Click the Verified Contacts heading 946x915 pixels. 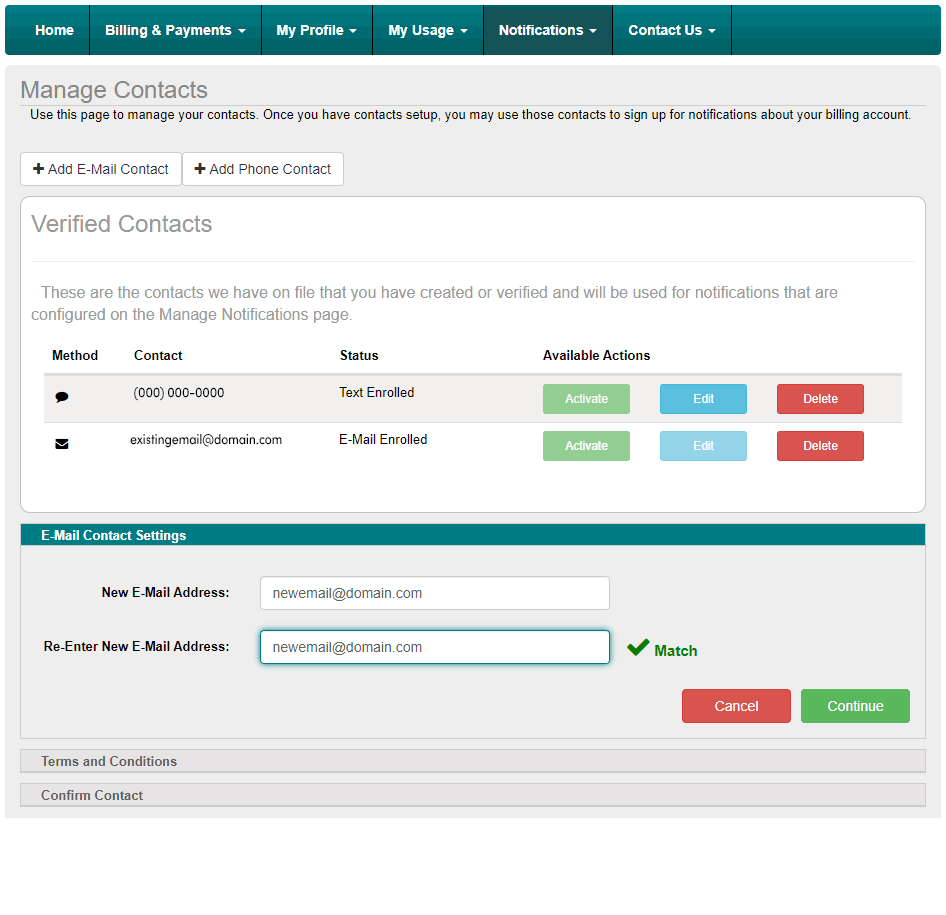122,224
